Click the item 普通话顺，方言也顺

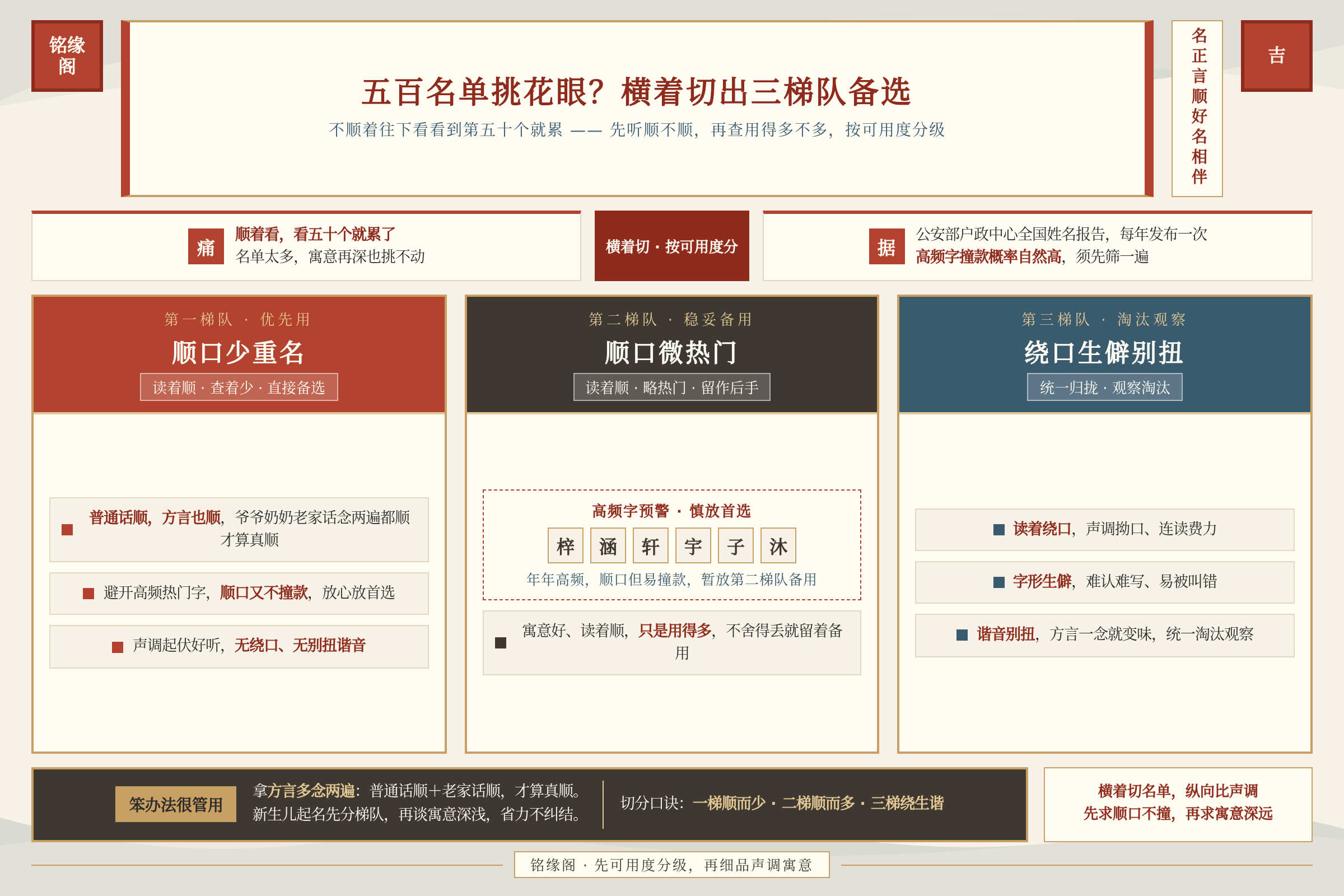click(x=239, y=530)
